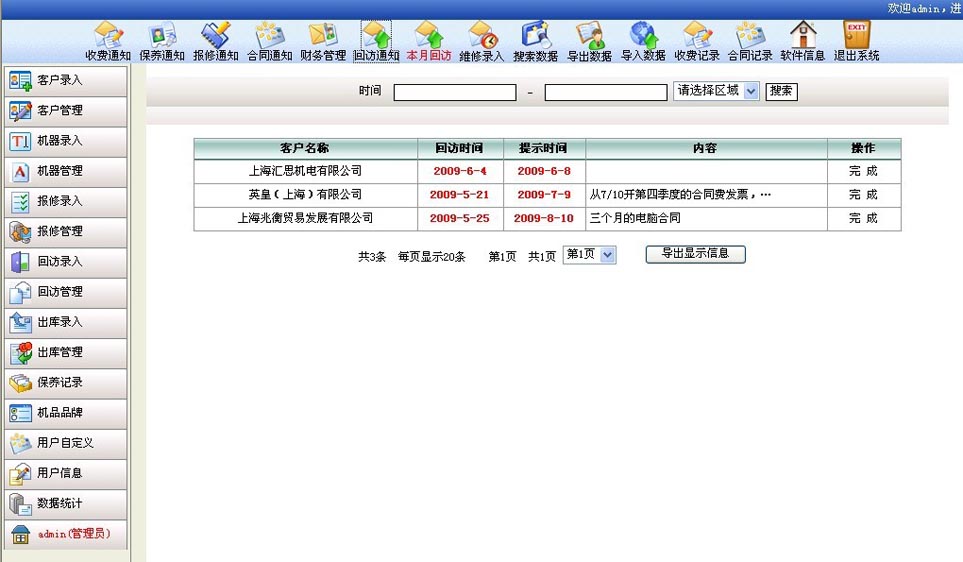Open 回访通知 toolbar icon
This screenshot has width=963, height=562.
click(376, 41)
